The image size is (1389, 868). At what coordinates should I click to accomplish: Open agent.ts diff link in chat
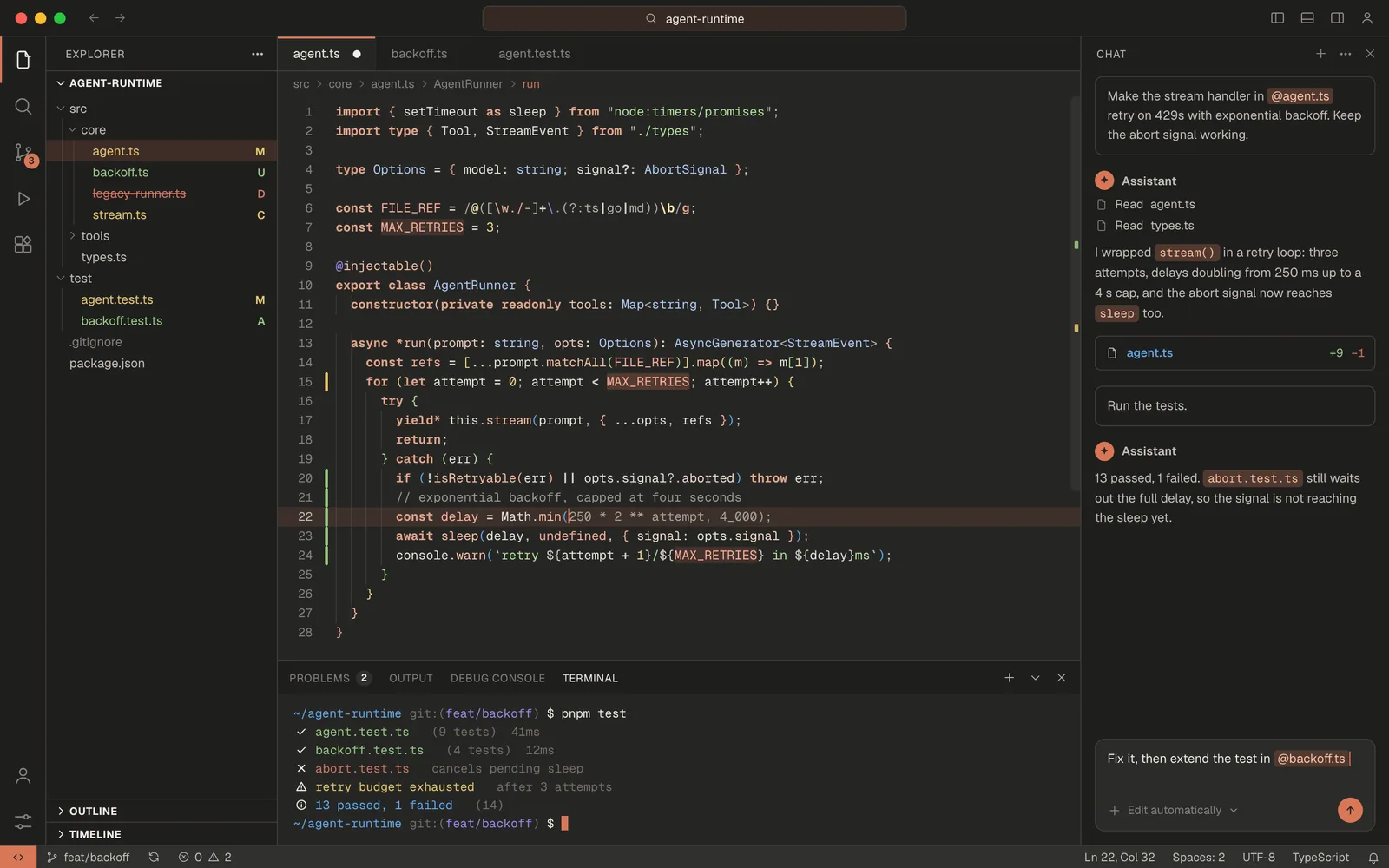pos(1234,353)
